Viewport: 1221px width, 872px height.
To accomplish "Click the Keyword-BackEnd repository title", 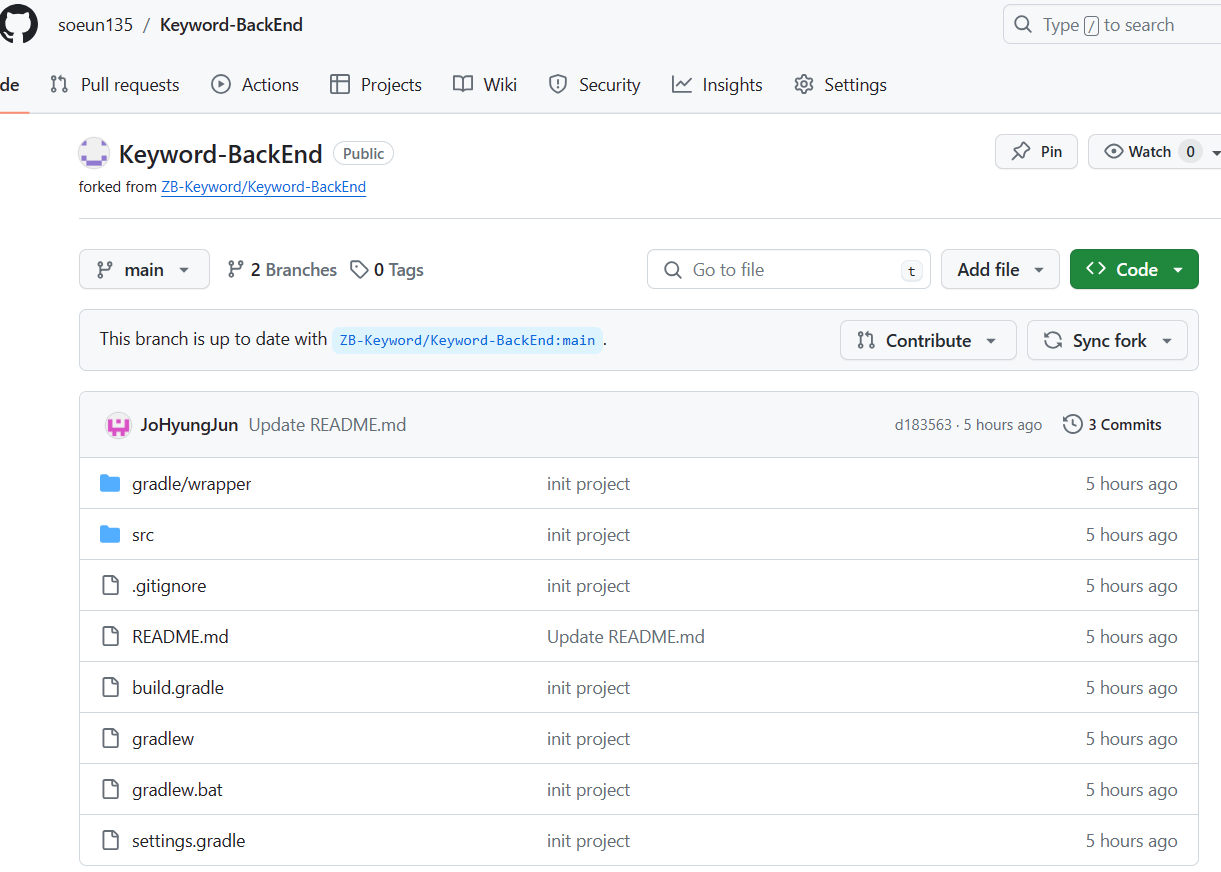I will point(220,154).
